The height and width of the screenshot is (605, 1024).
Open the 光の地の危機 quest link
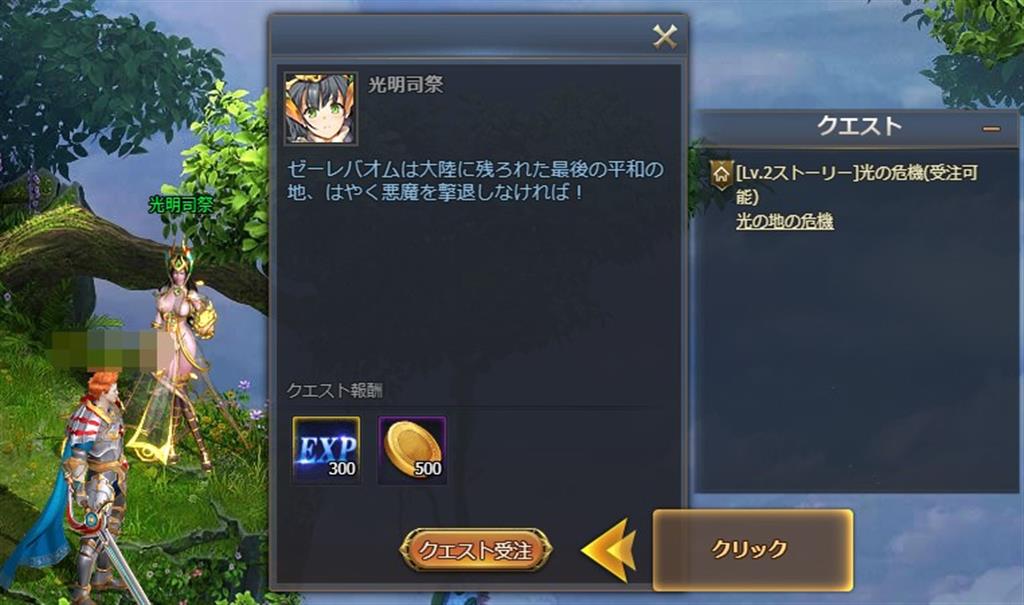(784, 221)
